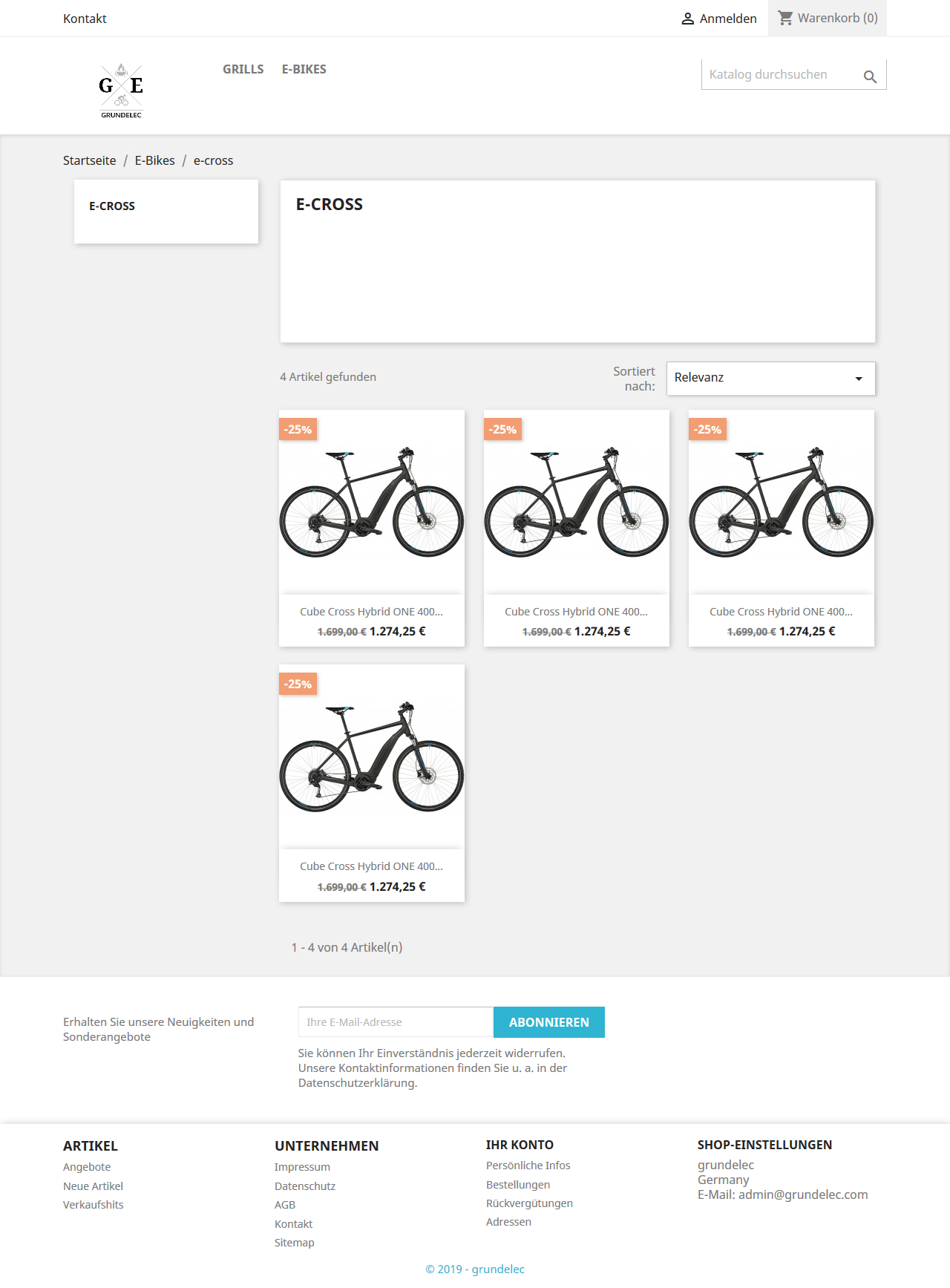Image resolution: width=950 pixels, height=1288 pixels.
Task: Open the Grundelec logo homepage
Action: 121,90
